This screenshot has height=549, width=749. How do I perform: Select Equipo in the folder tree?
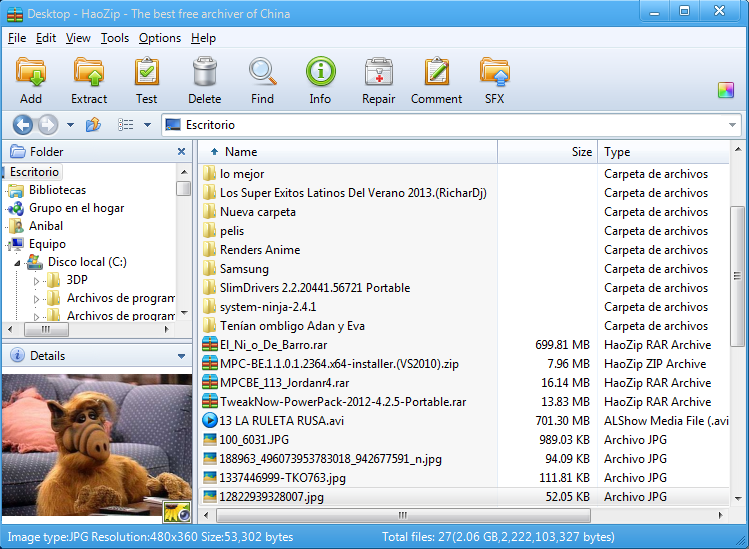(47, 244)
